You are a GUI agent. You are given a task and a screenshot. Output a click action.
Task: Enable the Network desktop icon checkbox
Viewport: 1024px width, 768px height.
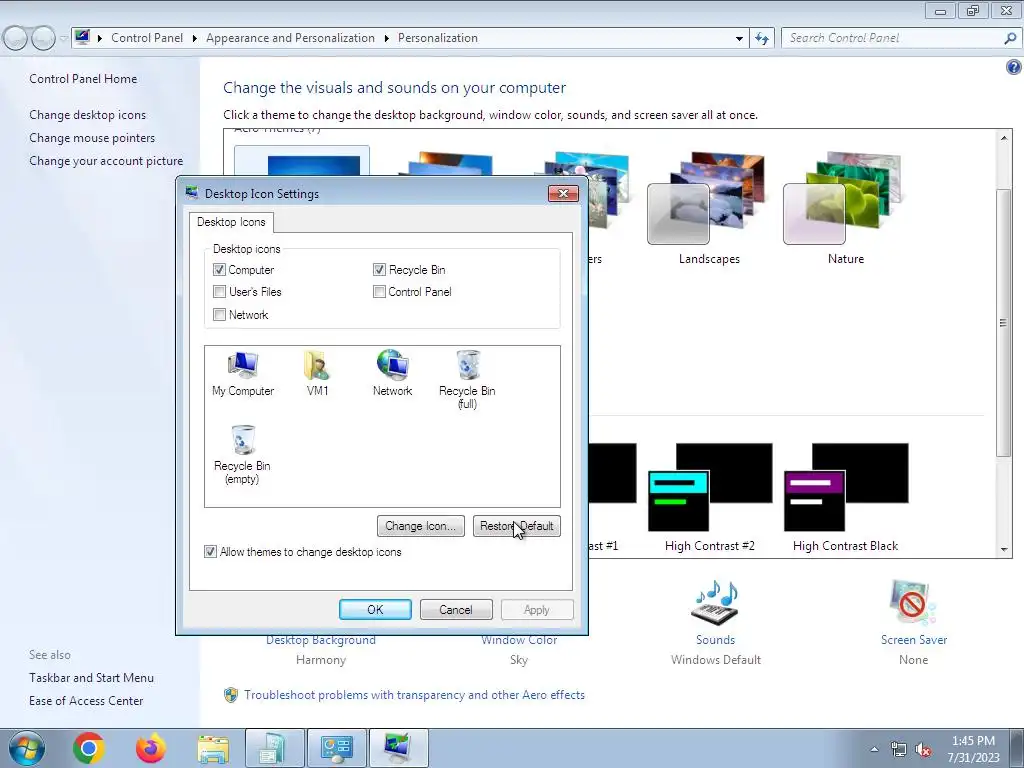(x=219, y=315)
